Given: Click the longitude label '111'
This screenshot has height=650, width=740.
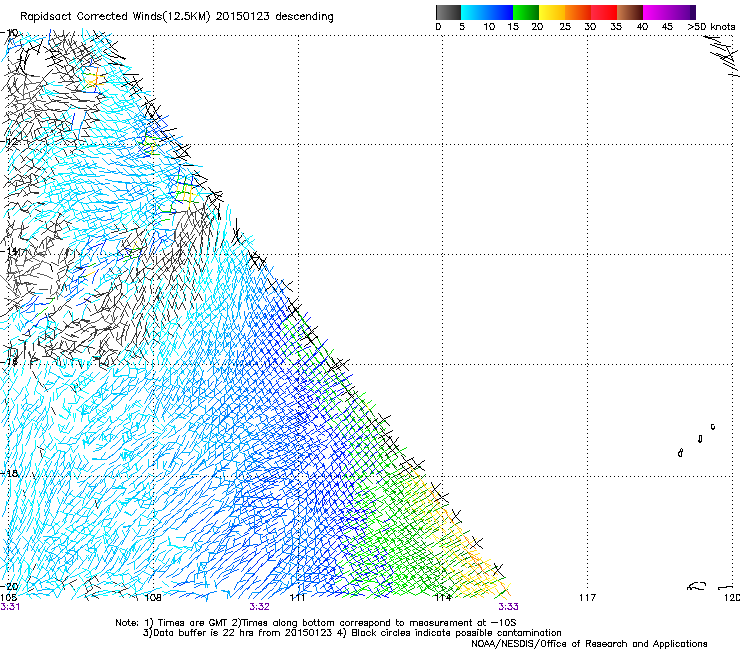Looking at the screenshot, I should click(x=297, y=598).
